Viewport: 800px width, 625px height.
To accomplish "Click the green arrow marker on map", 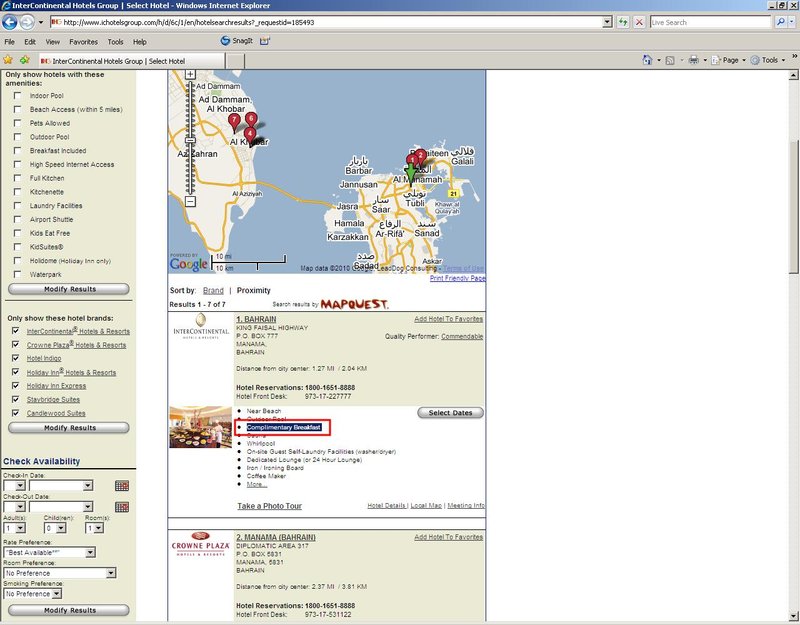I will [x=410, y=174].
